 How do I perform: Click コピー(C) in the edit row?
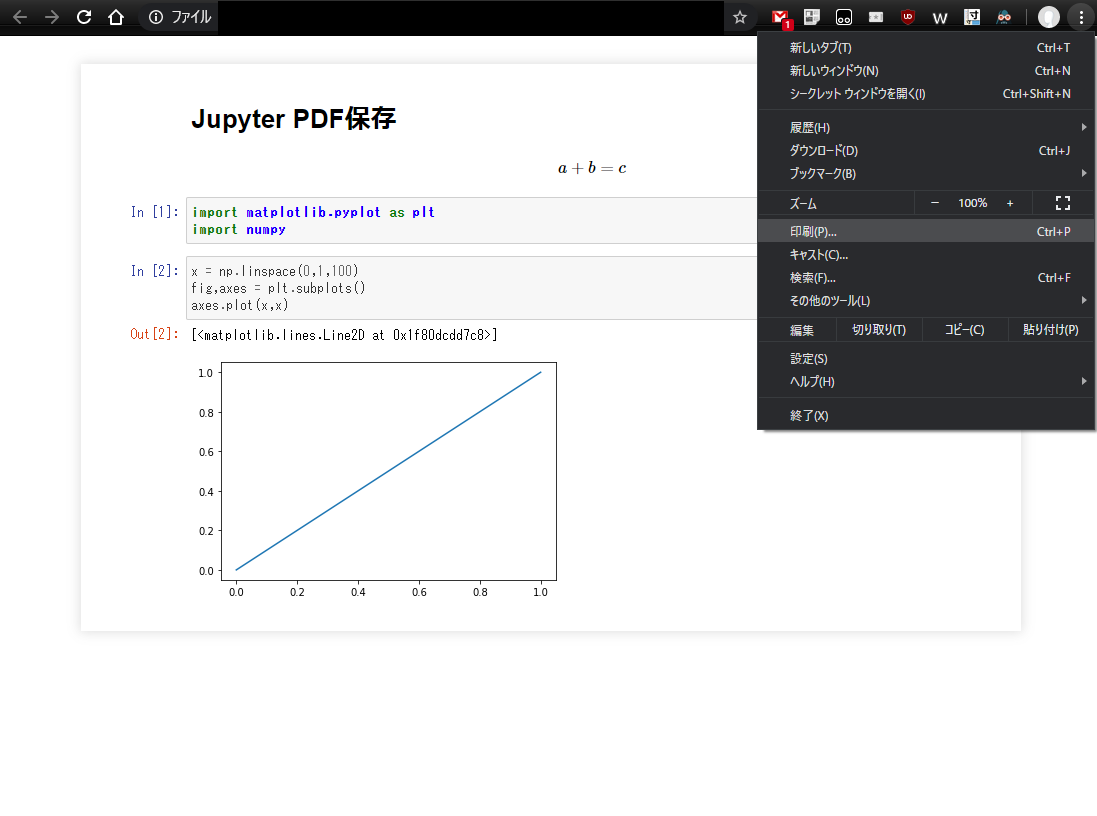tap(965, 330)
